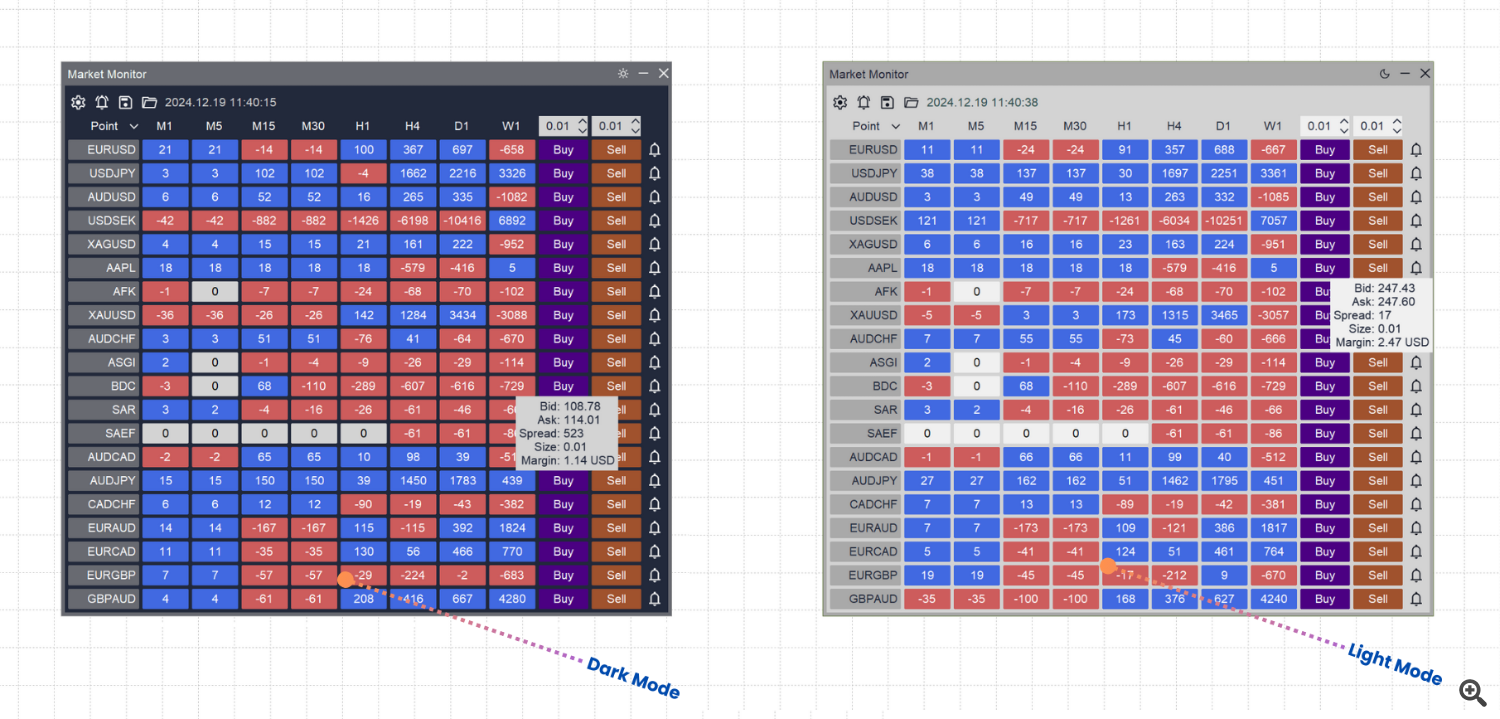Click timestamp 2024.12.19 11:40:38 in light window
This screenshot has width=1500, height=719.
982,102
